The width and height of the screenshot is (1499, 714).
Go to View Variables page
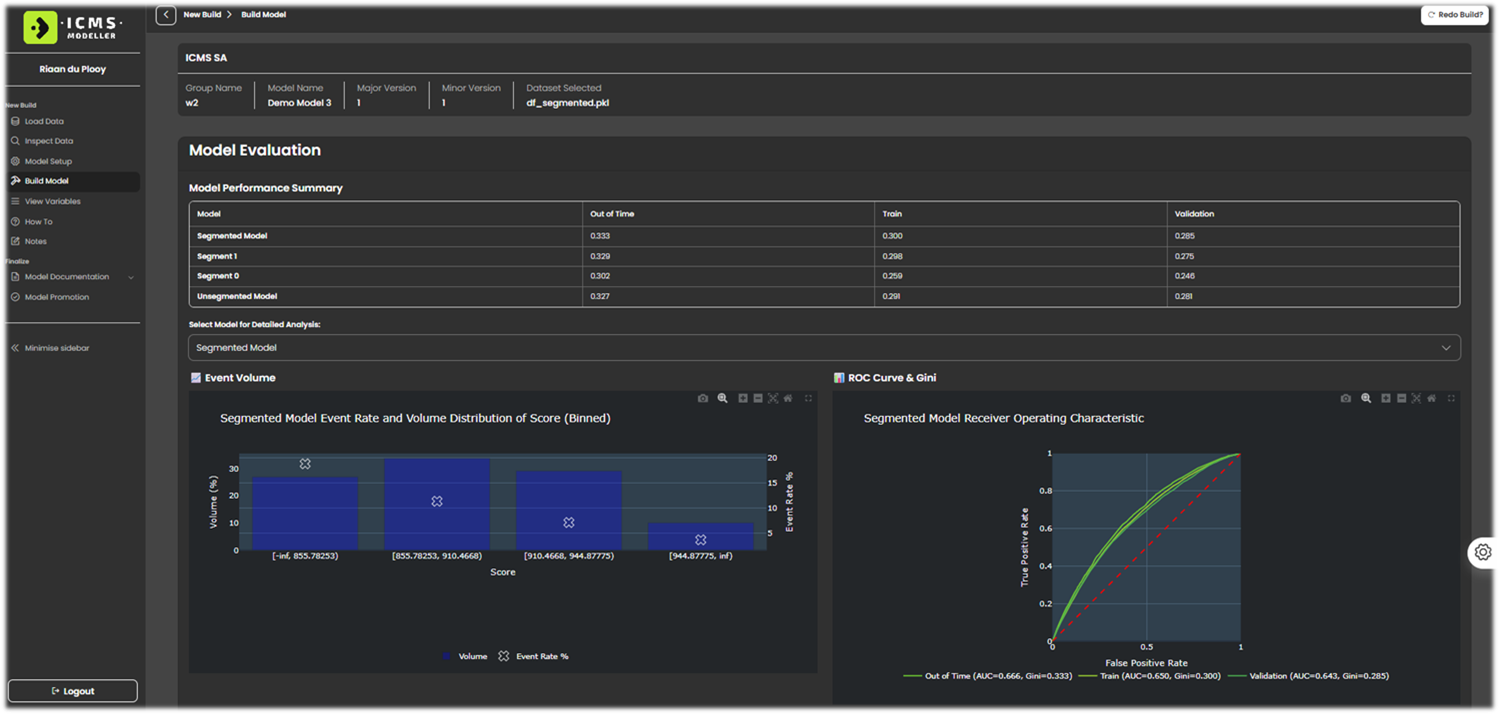(52, 201)
